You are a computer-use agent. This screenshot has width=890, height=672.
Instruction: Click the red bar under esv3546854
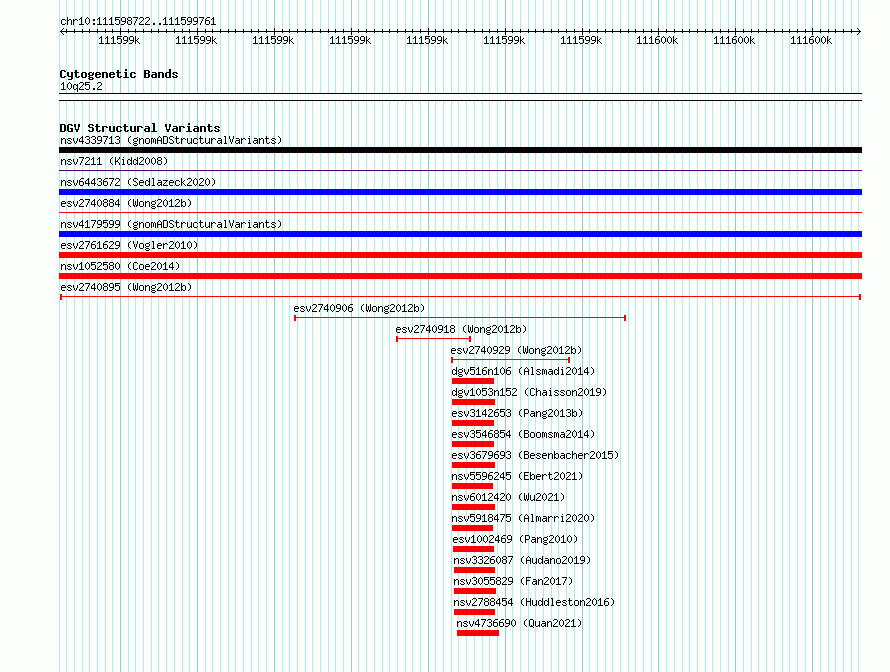tap(473, 444)
